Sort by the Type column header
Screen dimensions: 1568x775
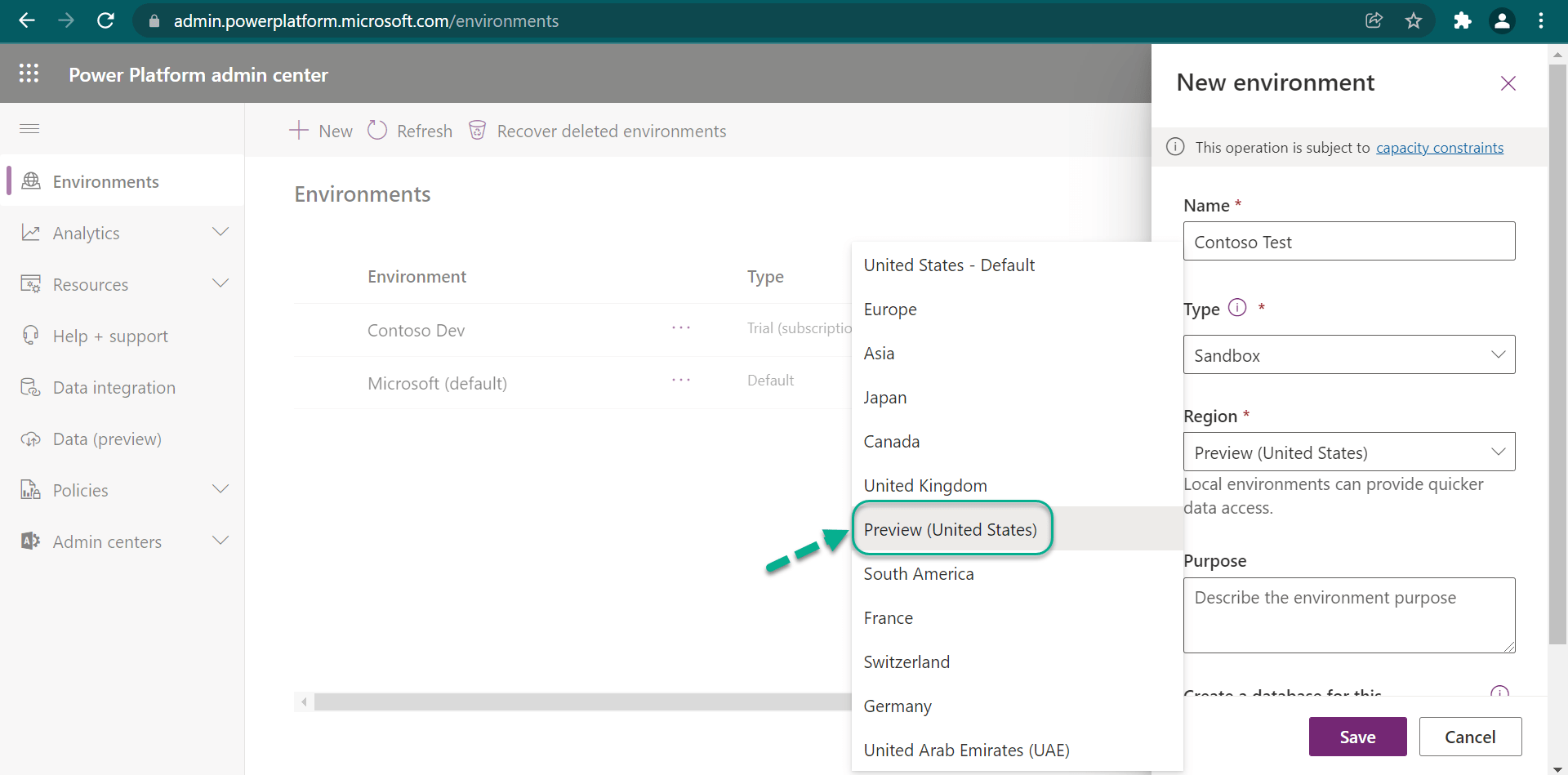click(x=765, y=277)
